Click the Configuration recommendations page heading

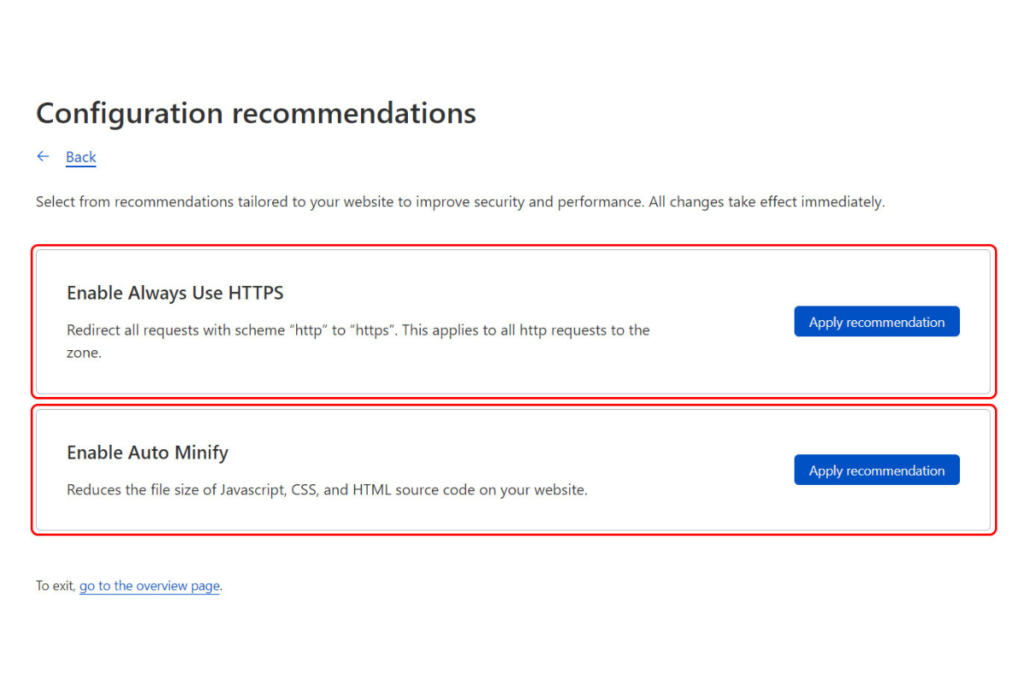click(x=256, y=113)
